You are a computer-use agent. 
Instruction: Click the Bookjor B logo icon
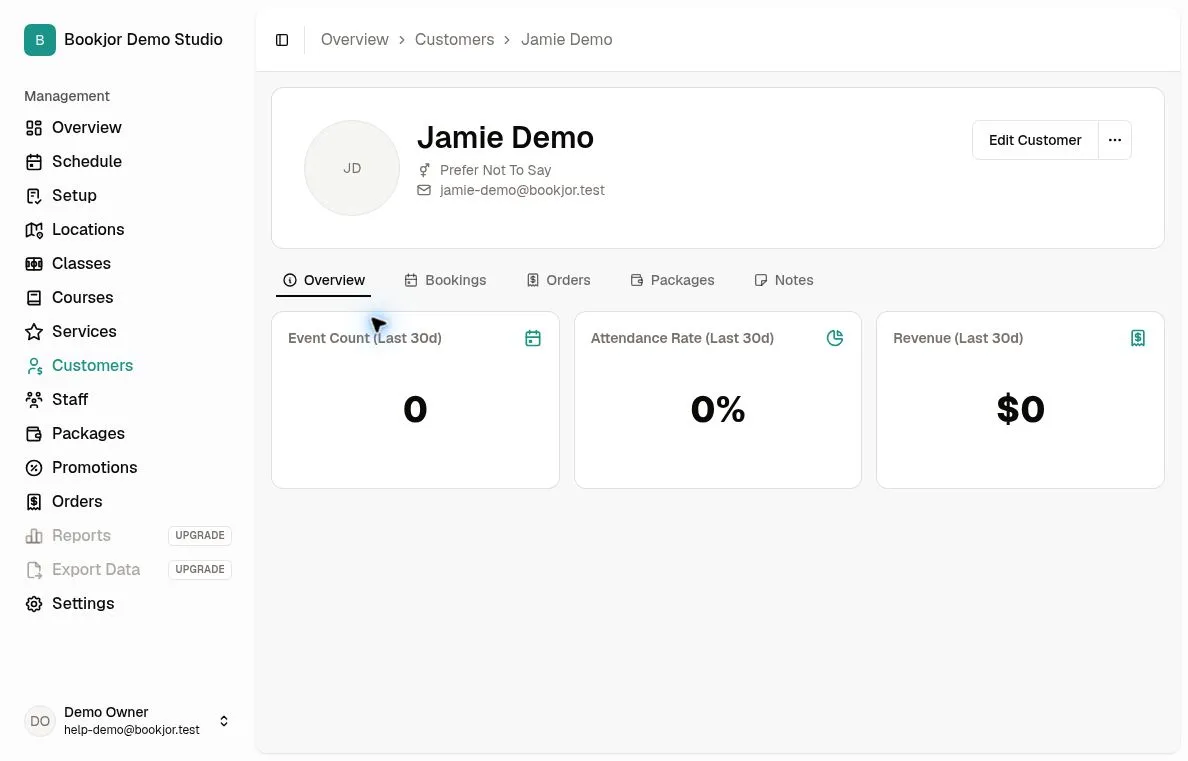coord(39,40)
